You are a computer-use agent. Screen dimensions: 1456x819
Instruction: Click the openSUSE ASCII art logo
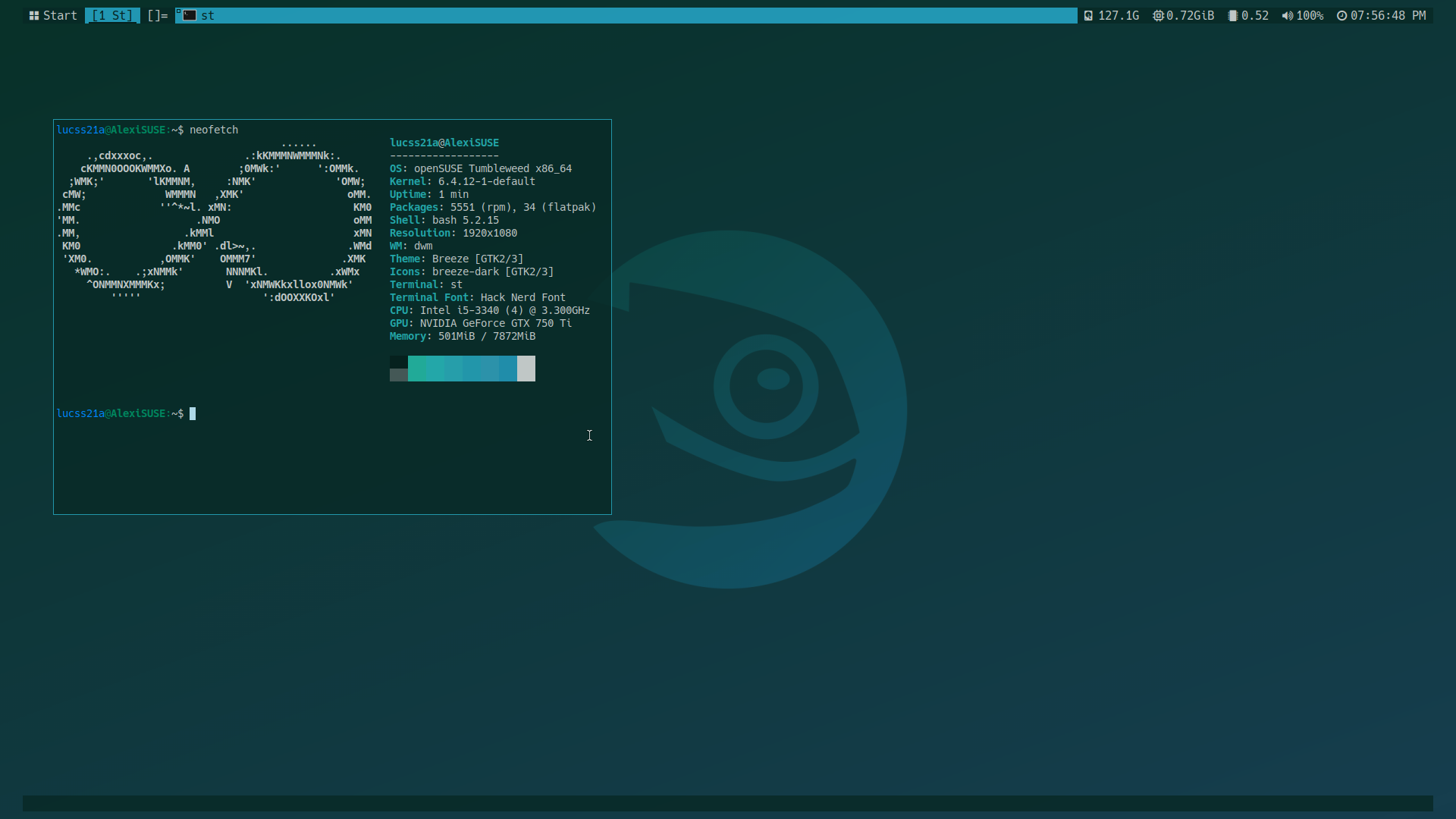click(214, 220)
